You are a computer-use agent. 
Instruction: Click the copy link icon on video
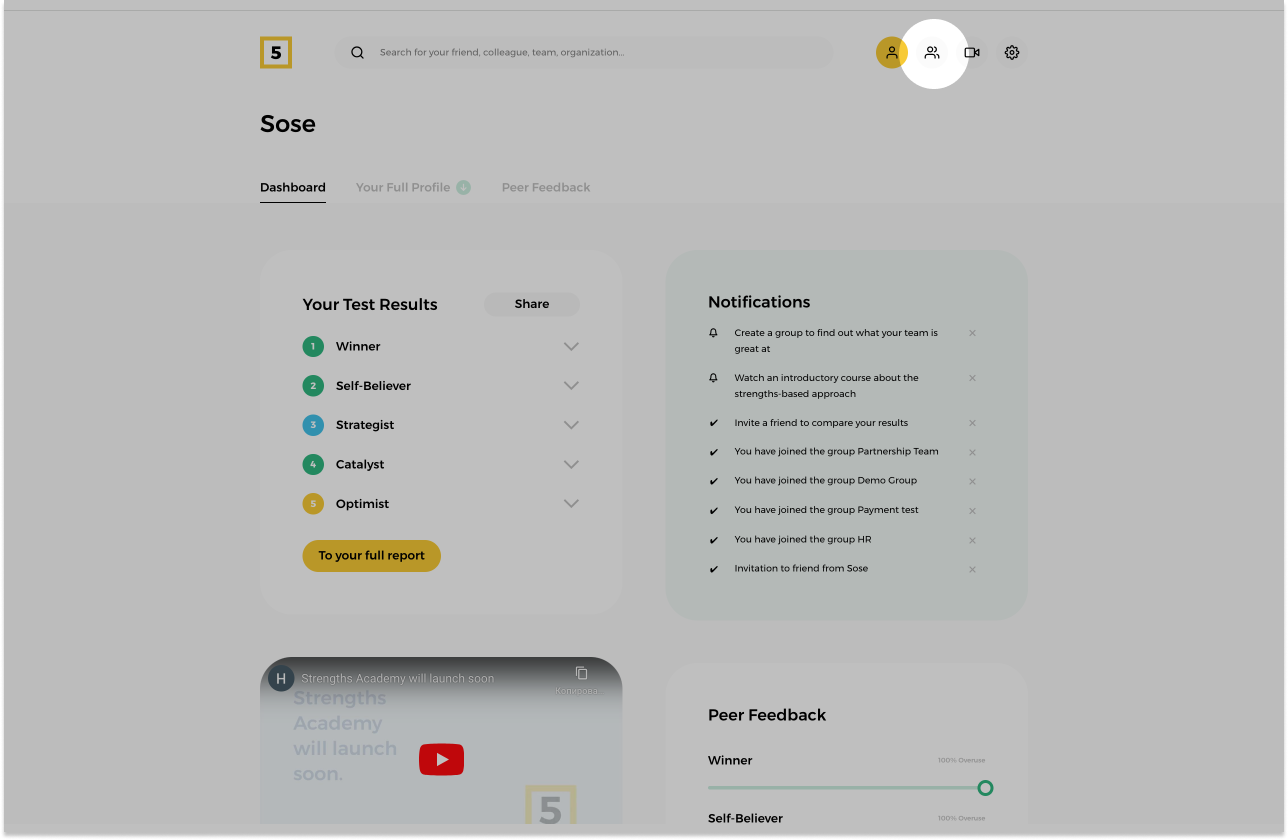coord(581,673)
